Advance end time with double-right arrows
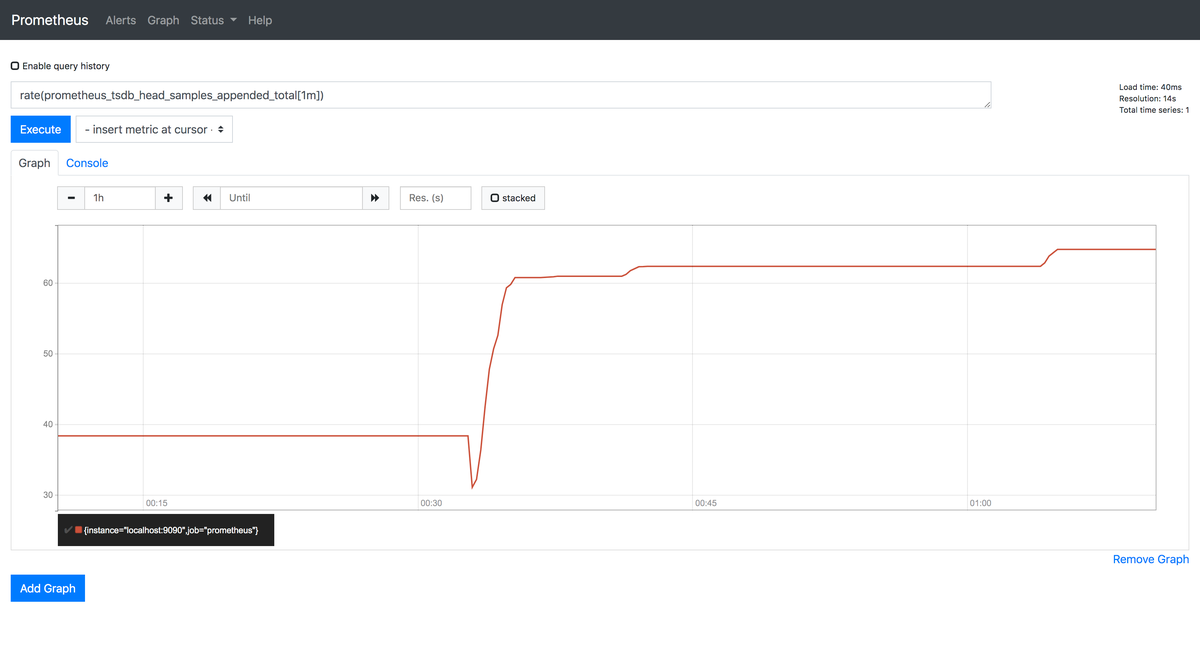This screenshot has width=1200, height=651. (x=375, y=198)
